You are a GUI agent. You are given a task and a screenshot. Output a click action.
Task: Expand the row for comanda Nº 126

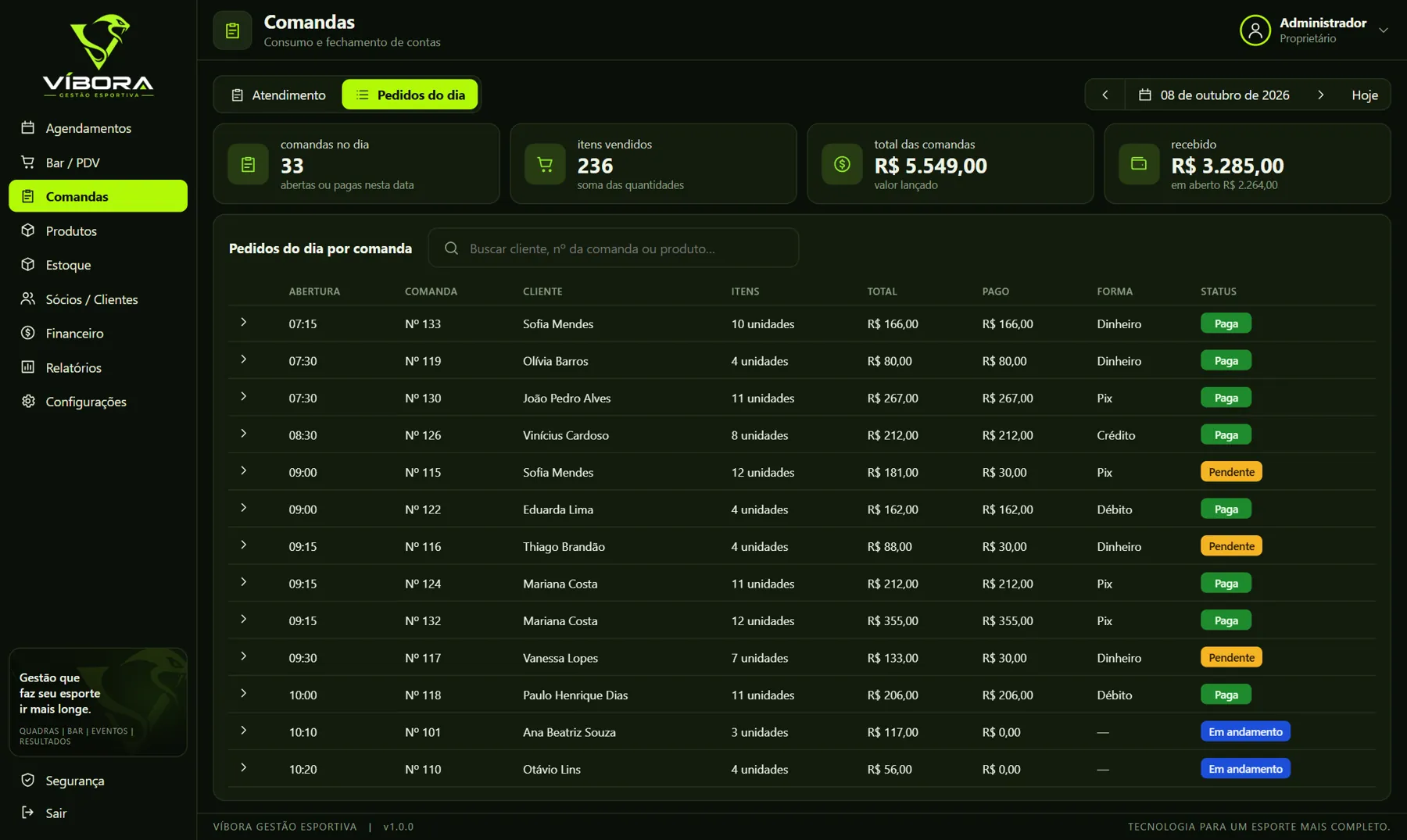[x=244, y=434]
